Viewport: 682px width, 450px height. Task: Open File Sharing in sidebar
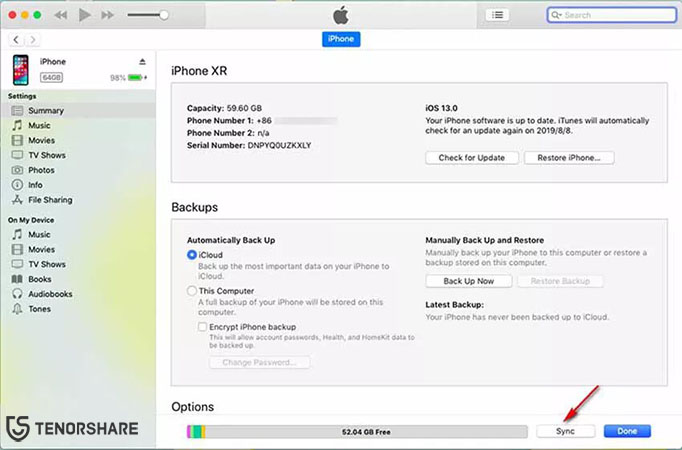(x=78, y=200)
